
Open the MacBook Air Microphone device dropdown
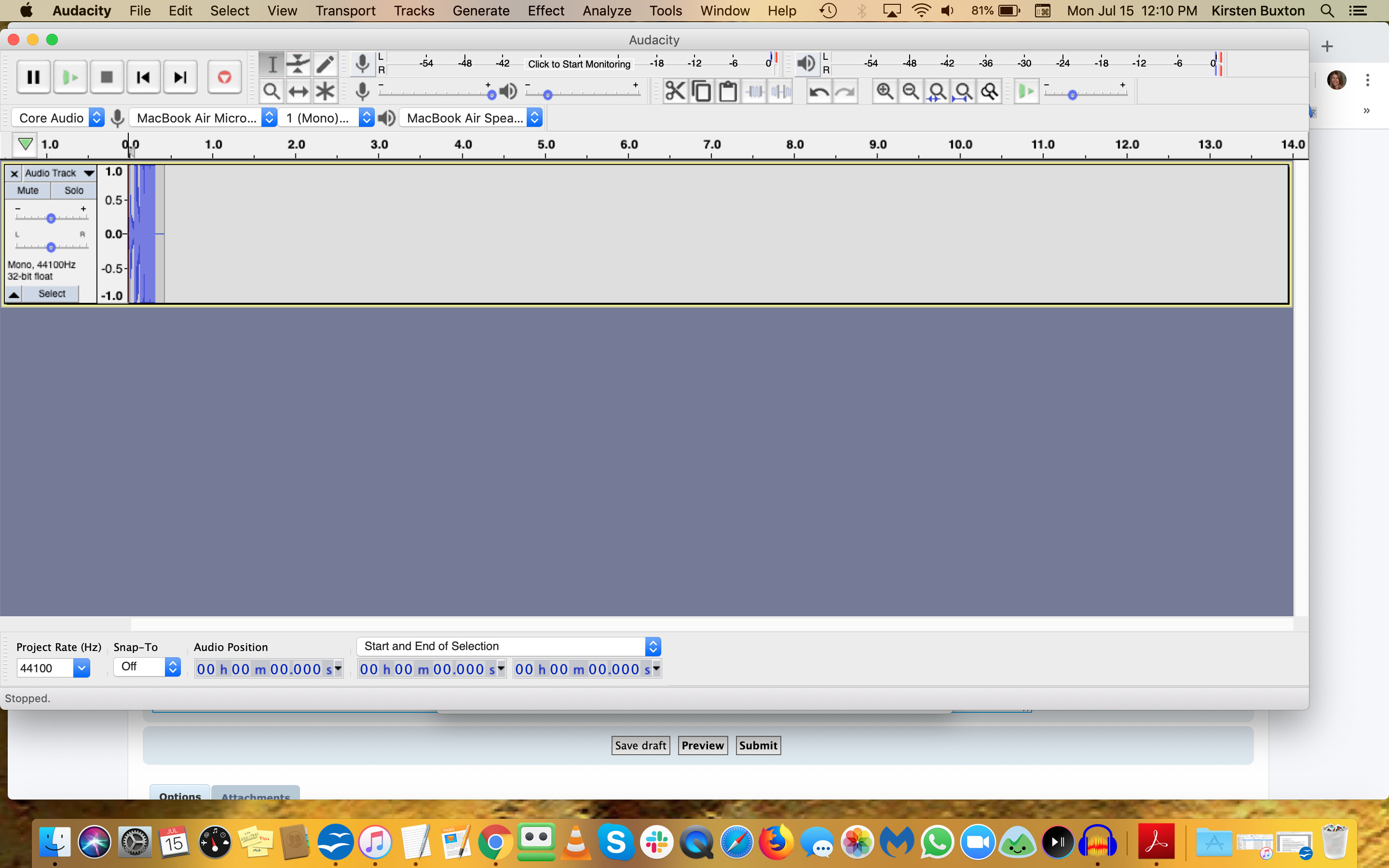point(204,118)
